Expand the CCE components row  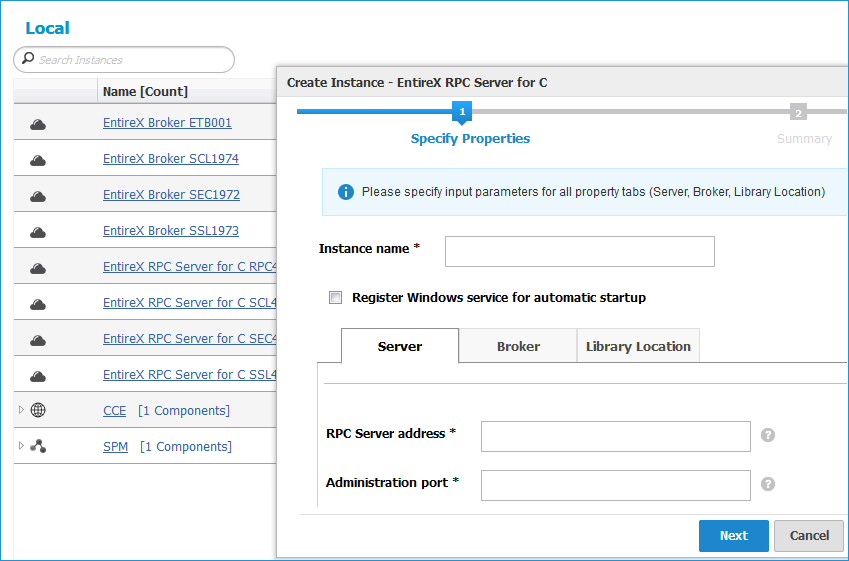click(x=21, y=410)
